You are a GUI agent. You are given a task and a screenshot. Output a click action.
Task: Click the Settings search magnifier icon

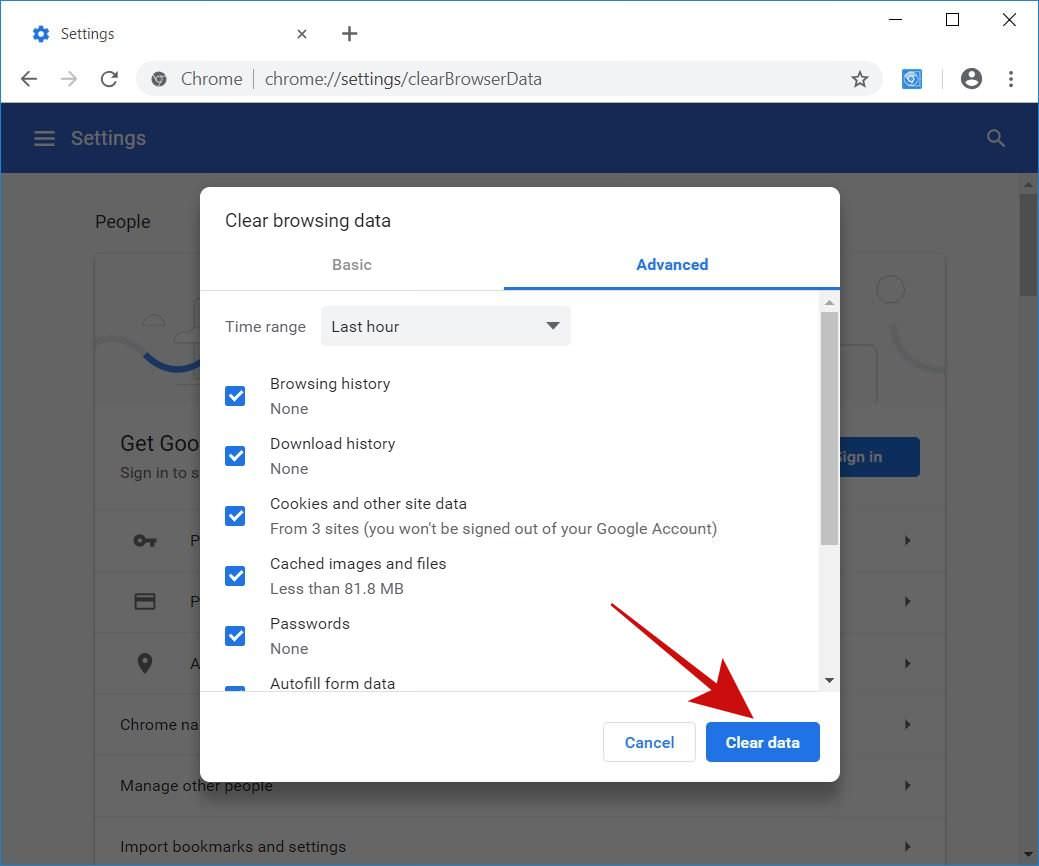click(x=995, y=138)
